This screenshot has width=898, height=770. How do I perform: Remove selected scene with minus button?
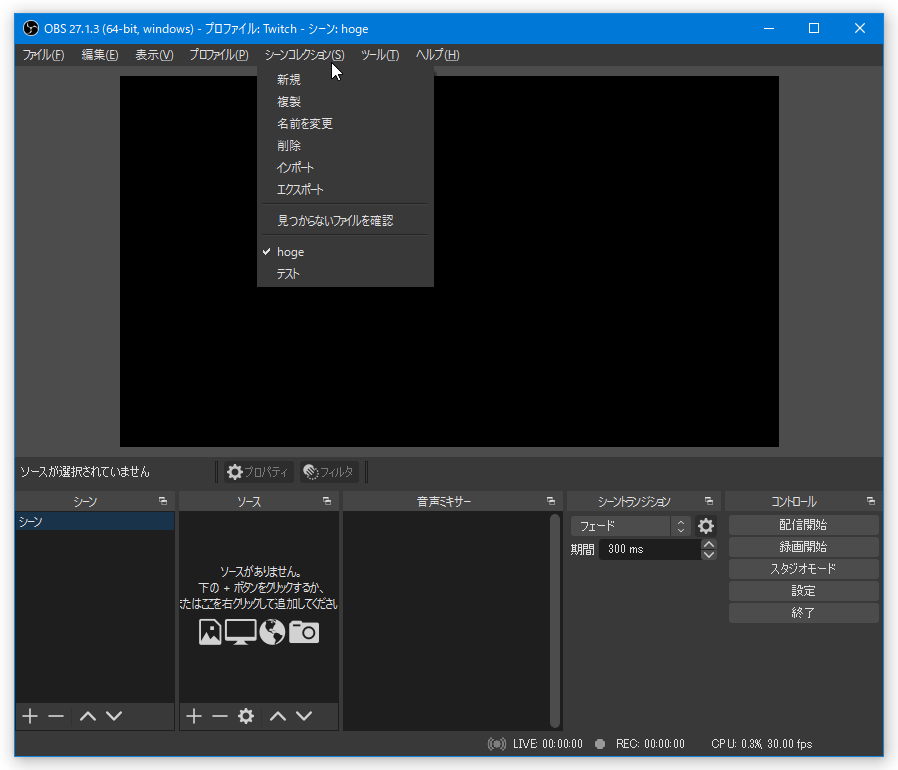[56, 716]
